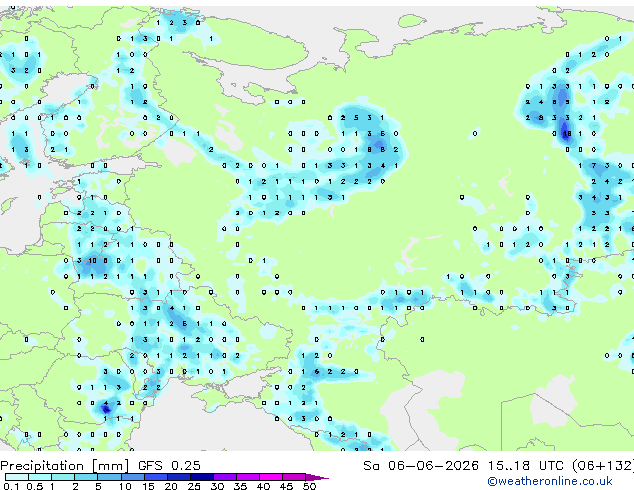Click the '35' legend label
The width and height of the screenshot is (634, 490).
240,486
